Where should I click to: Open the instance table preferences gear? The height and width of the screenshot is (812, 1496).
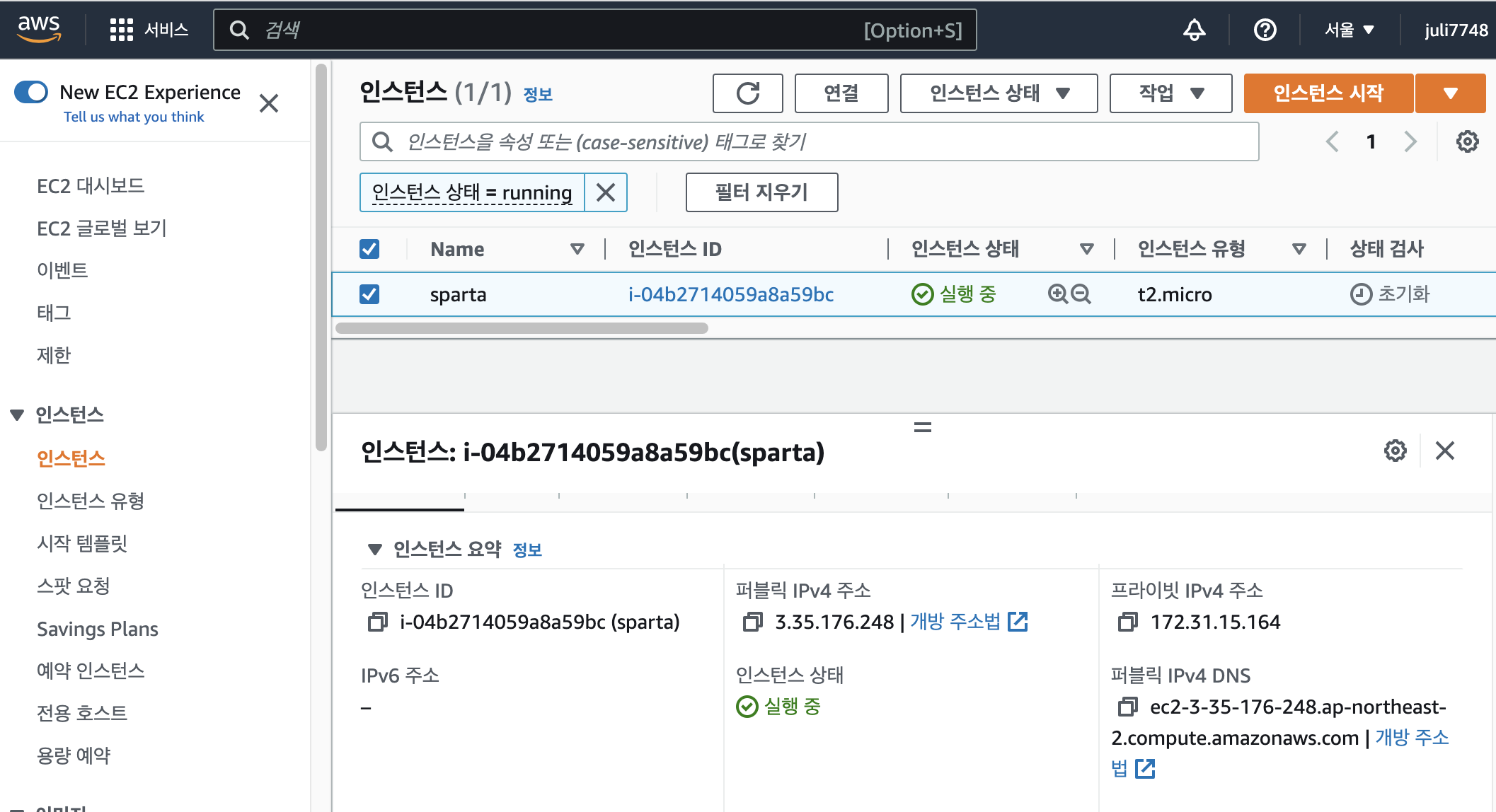click(x=1467, y=141)
